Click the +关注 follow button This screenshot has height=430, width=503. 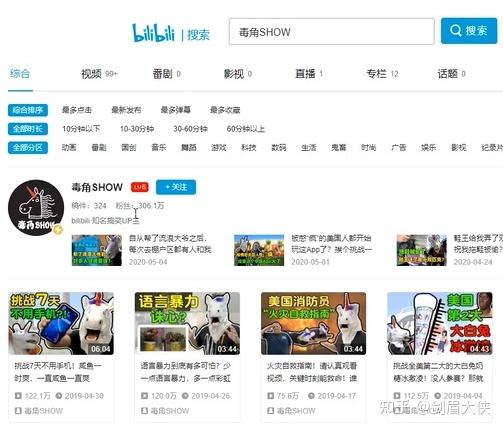click(176, 187)
